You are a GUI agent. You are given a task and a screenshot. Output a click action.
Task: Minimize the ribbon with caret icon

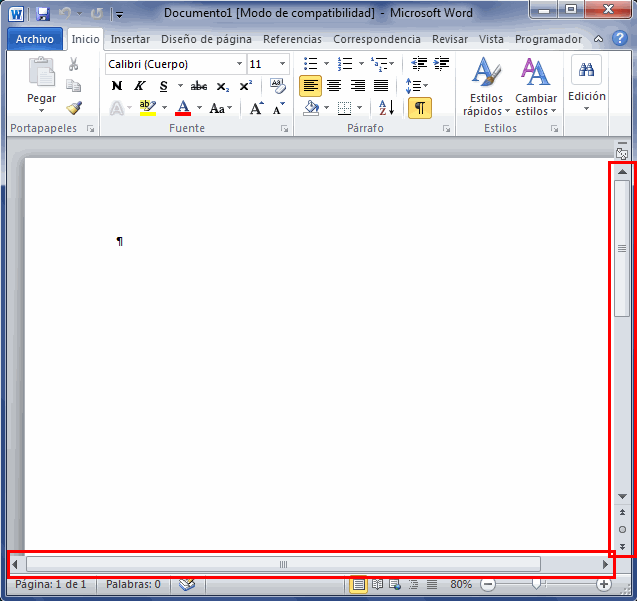598,39
